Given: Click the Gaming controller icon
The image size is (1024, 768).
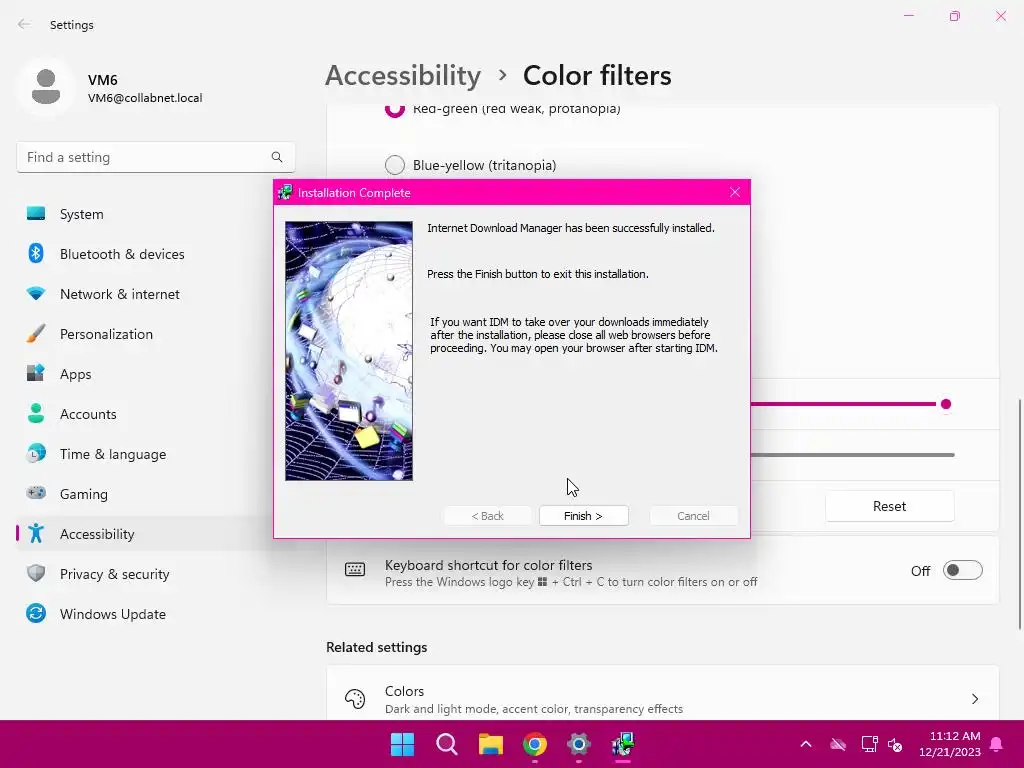Looking at the screenshot, I should [x=36, y=493].
